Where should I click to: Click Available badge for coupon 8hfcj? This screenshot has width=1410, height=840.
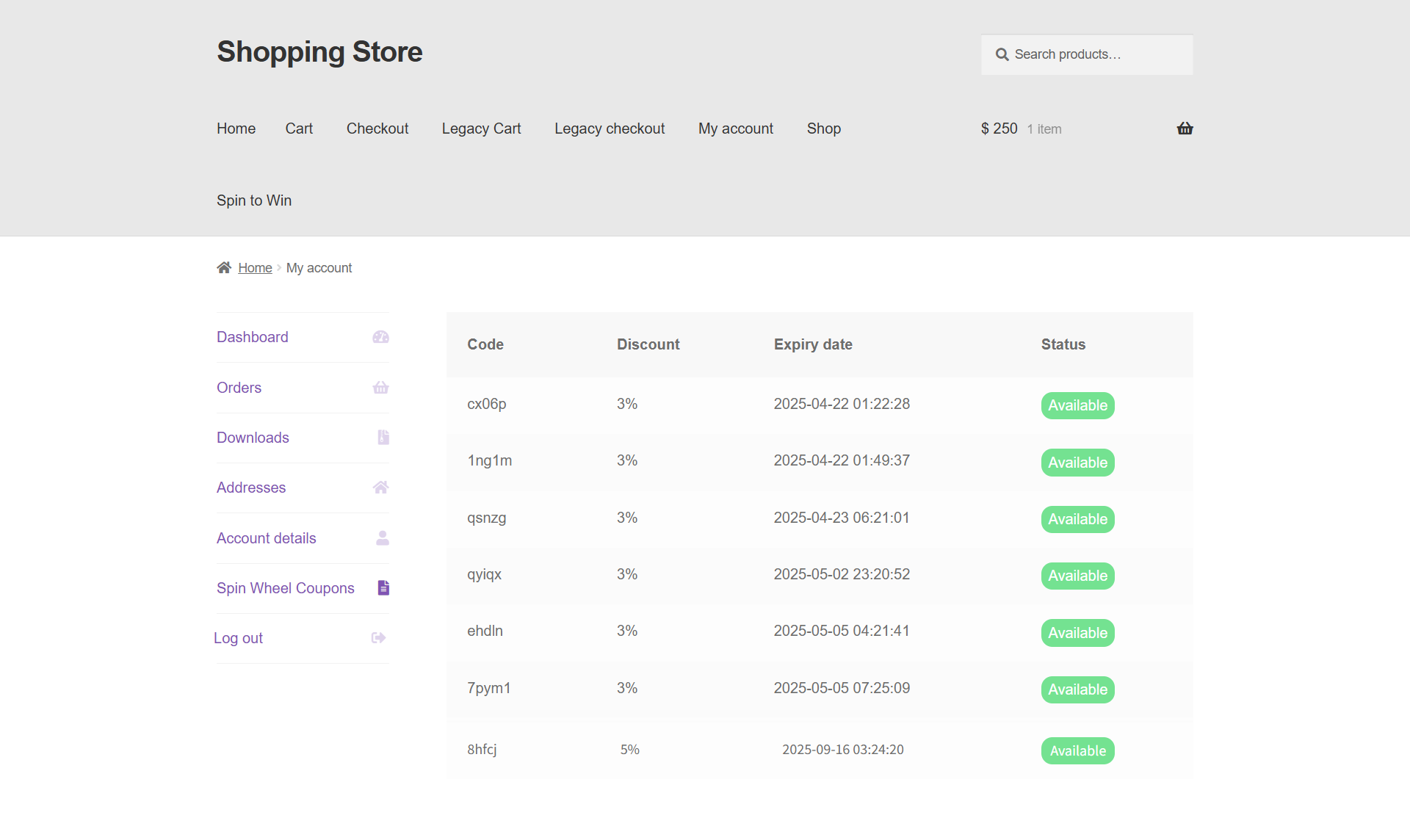tap(1077, 750)
